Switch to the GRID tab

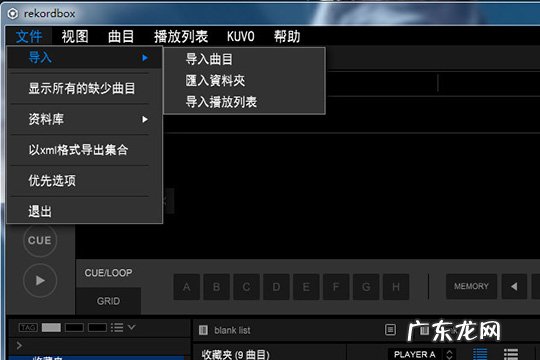[x=108, y=301]
